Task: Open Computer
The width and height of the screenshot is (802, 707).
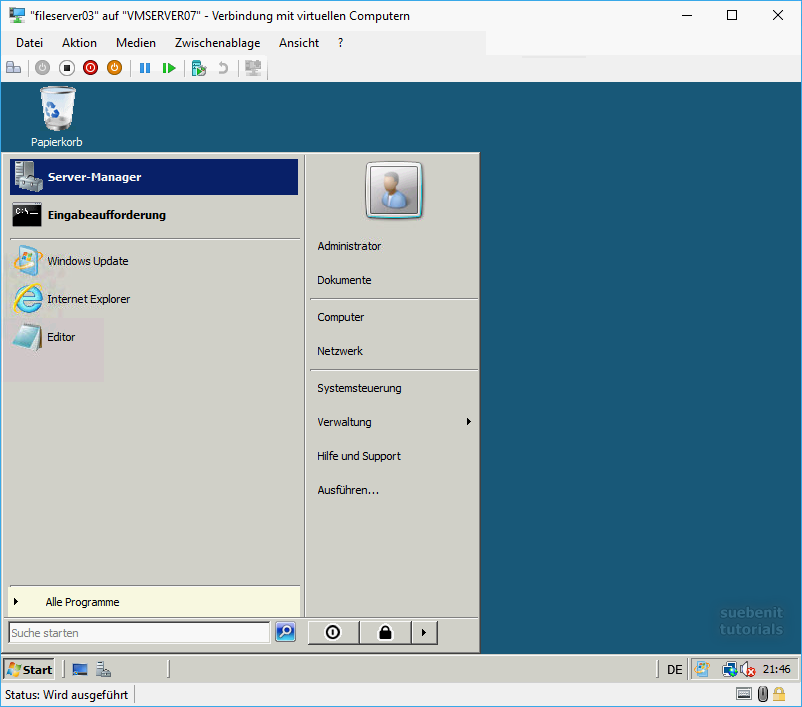Action: pyautogui.click(x=341, y=317)
